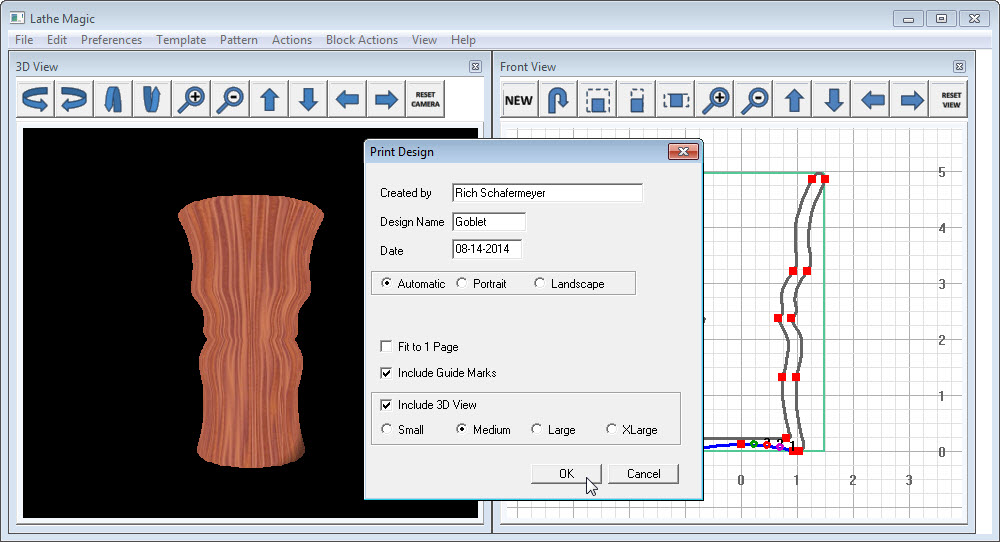Click the Reset View button
Screen dimensions: 1000x542
pyautogui.click(x=951, y=100)
